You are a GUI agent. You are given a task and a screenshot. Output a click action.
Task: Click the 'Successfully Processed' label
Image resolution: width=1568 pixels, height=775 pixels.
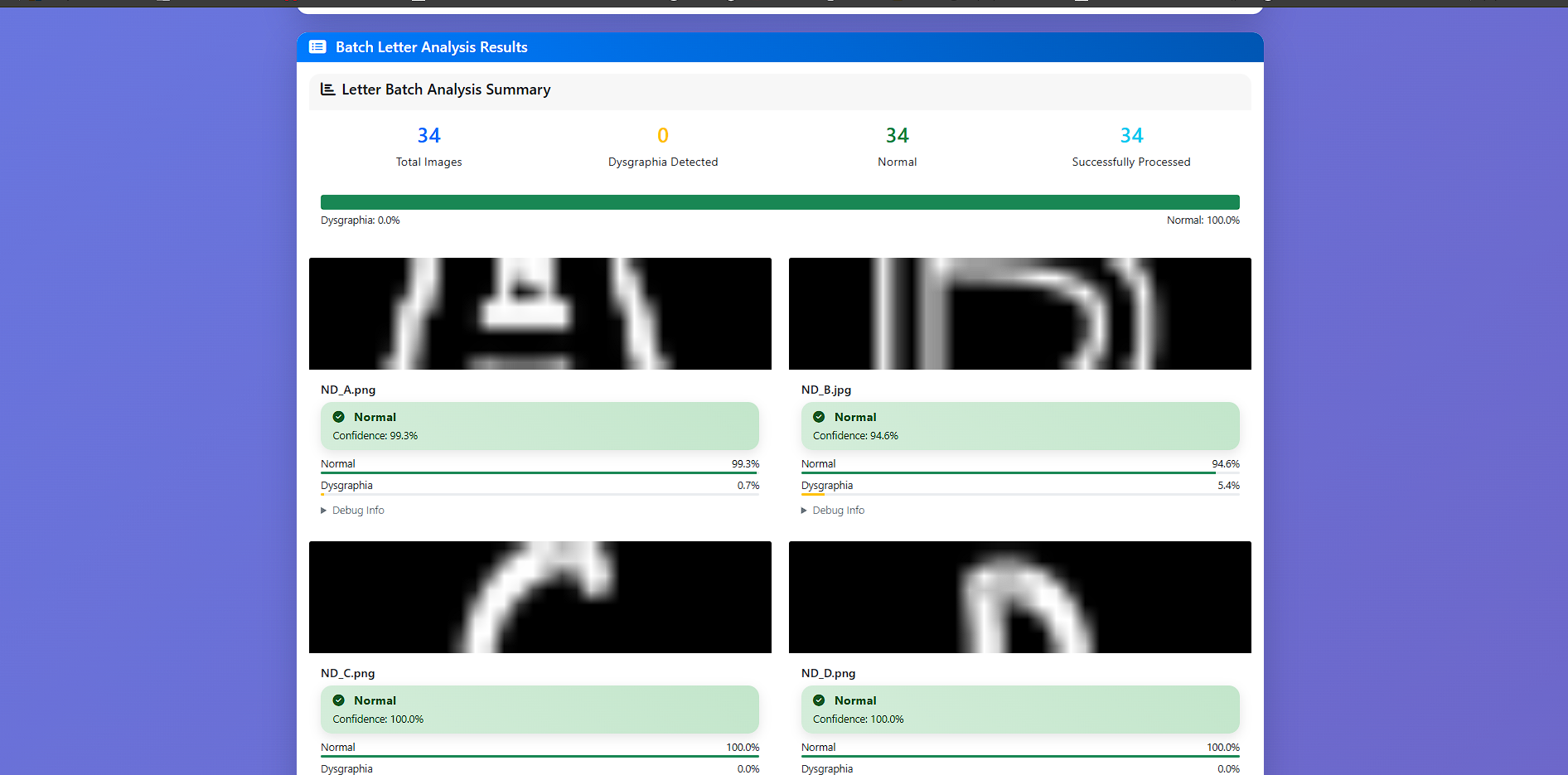click(x=1131, y=162)
